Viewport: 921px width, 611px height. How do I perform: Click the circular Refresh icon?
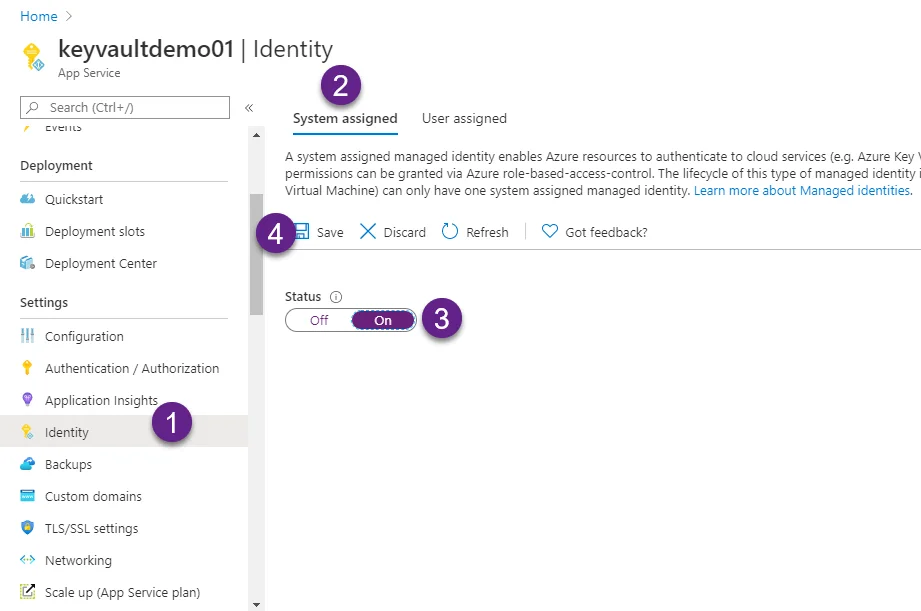coord(450,231)
